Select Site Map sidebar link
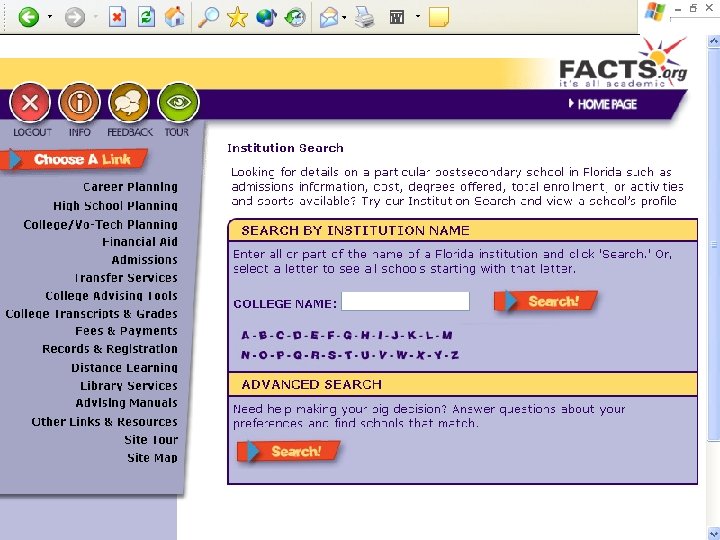Viewport: 720px width, 540px height. (x=152, y=458)
